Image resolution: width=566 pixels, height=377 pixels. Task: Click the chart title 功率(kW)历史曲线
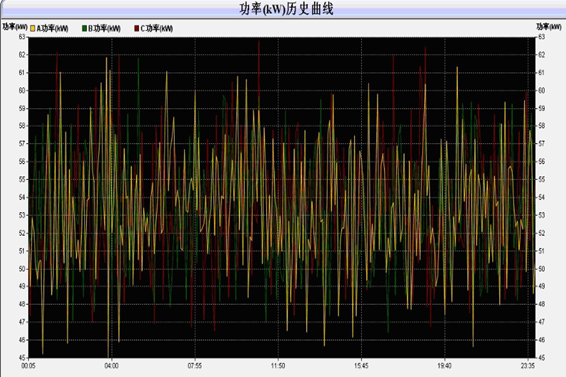tap(286, 9)
